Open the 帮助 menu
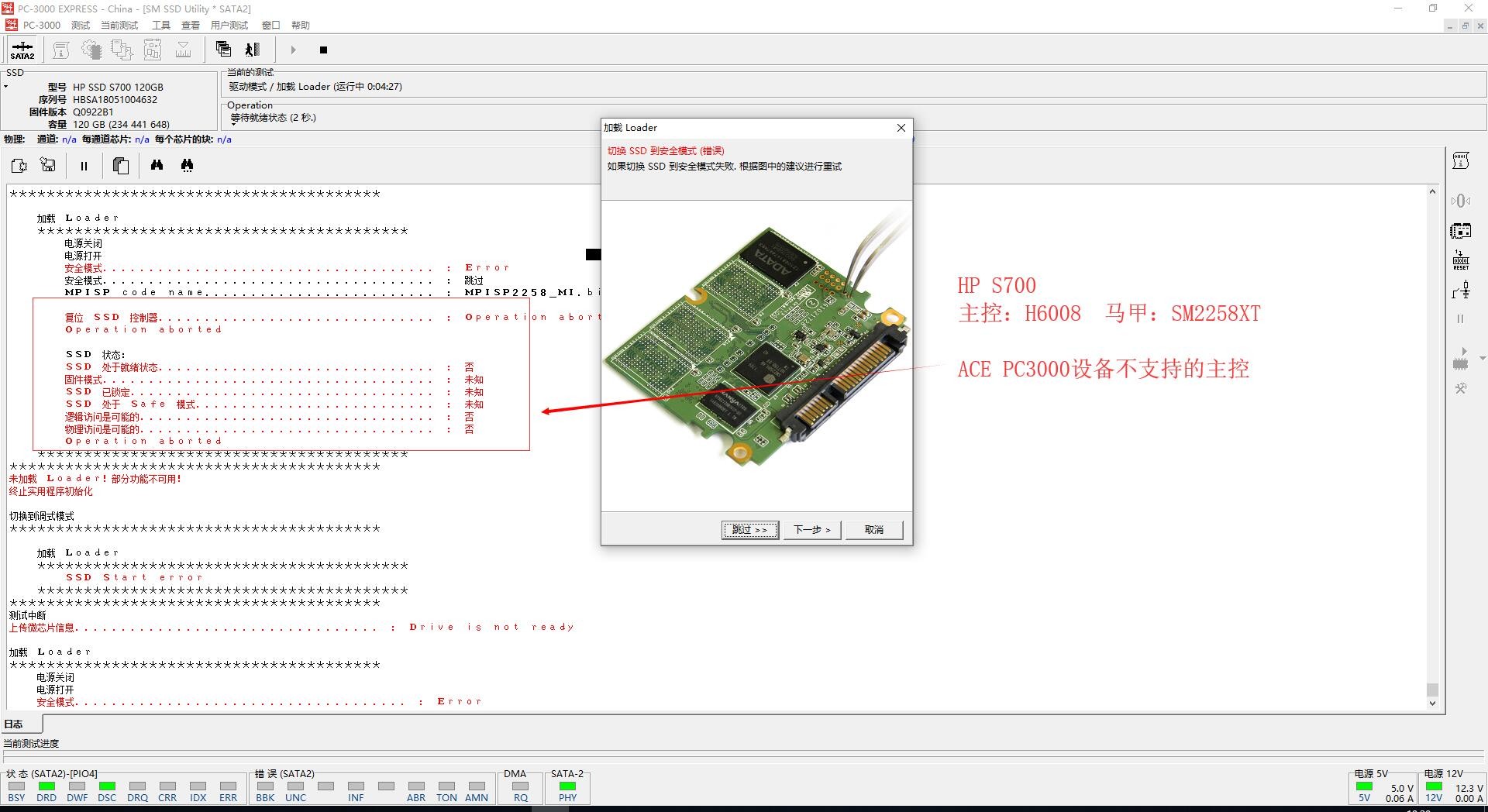Screen dimensions: 1488x812 (301, 25)
